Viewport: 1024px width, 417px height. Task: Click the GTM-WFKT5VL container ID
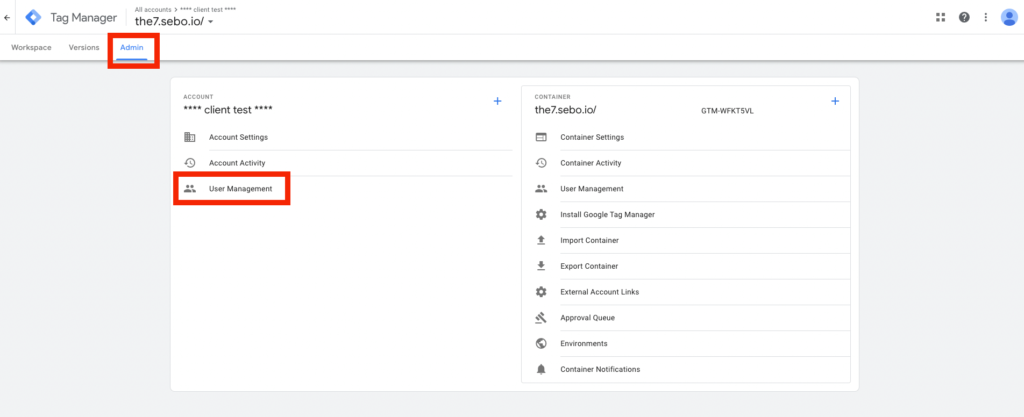pyautogui.click(x=728, y=111)
